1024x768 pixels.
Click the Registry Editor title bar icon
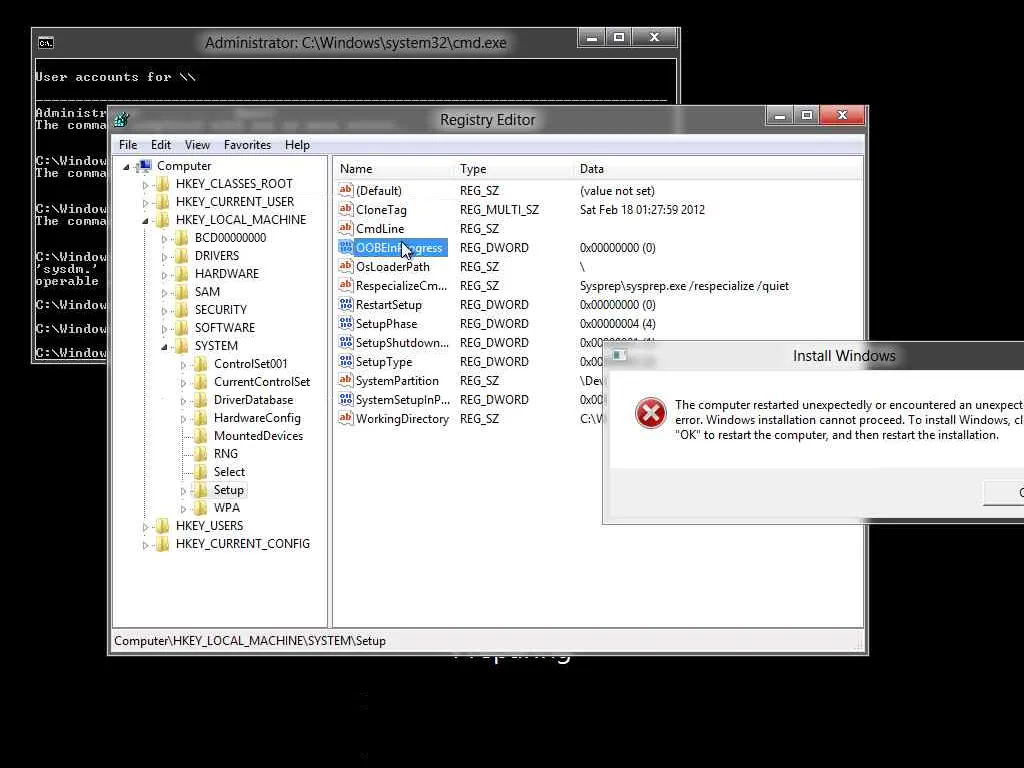[x=121, y=120]
